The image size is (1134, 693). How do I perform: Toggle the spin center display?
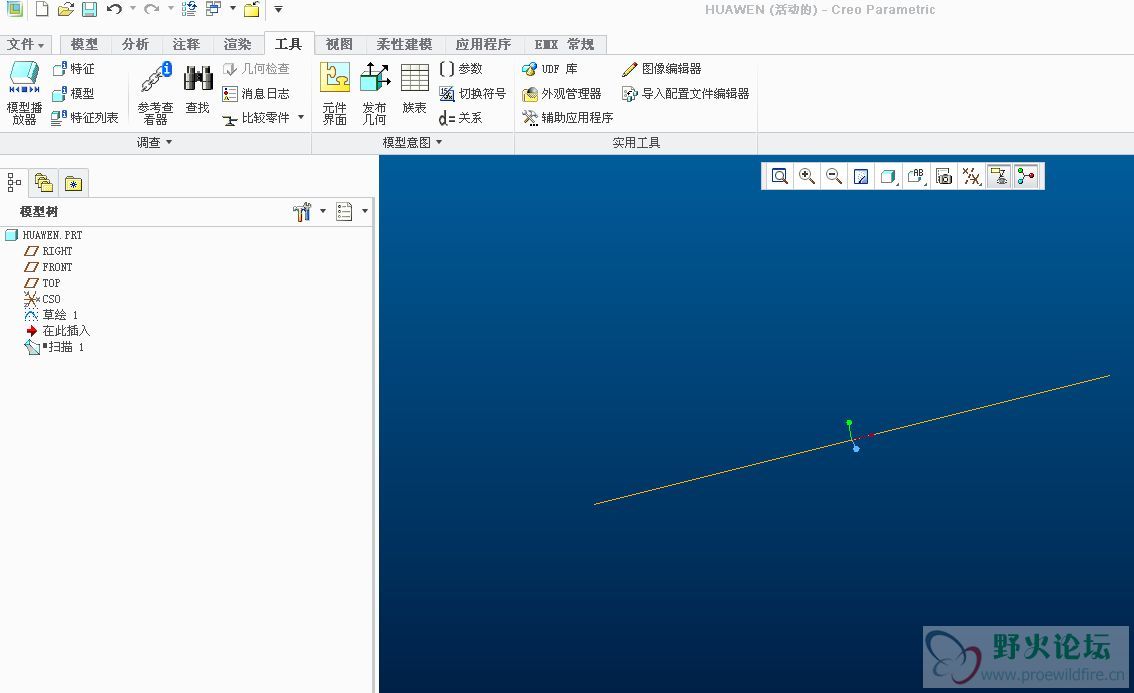point(1026,177)
